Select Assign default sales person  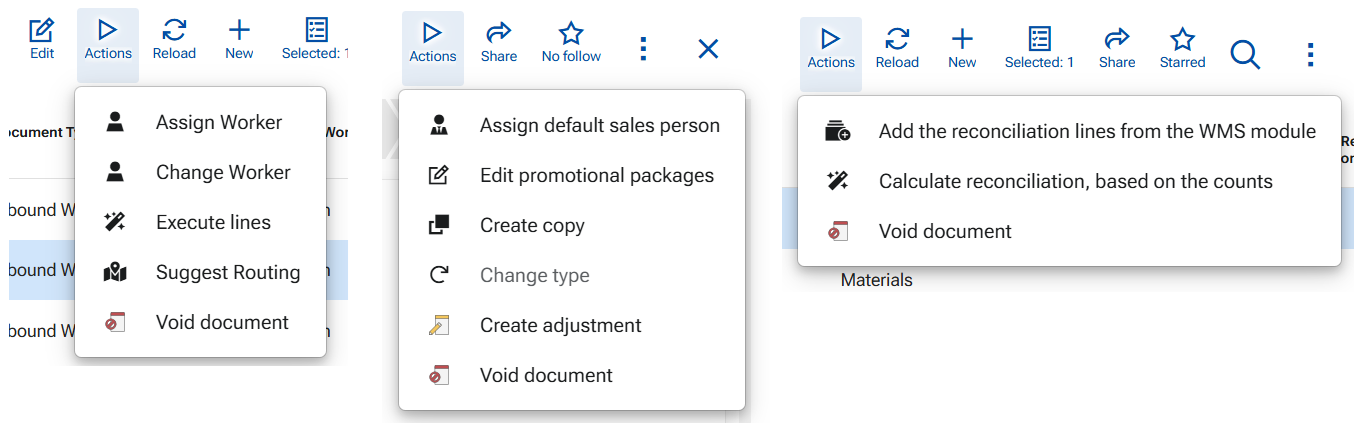point(599,126)
